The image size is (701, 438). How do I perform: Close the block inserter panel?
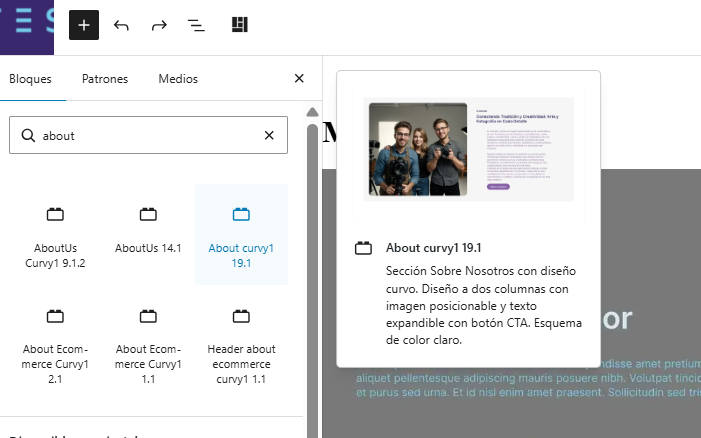299,79
